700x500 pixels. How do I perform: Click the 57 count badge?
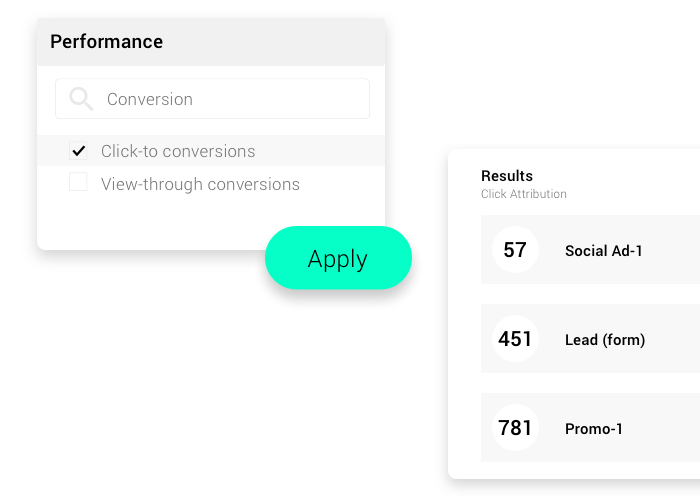point(515,250)
